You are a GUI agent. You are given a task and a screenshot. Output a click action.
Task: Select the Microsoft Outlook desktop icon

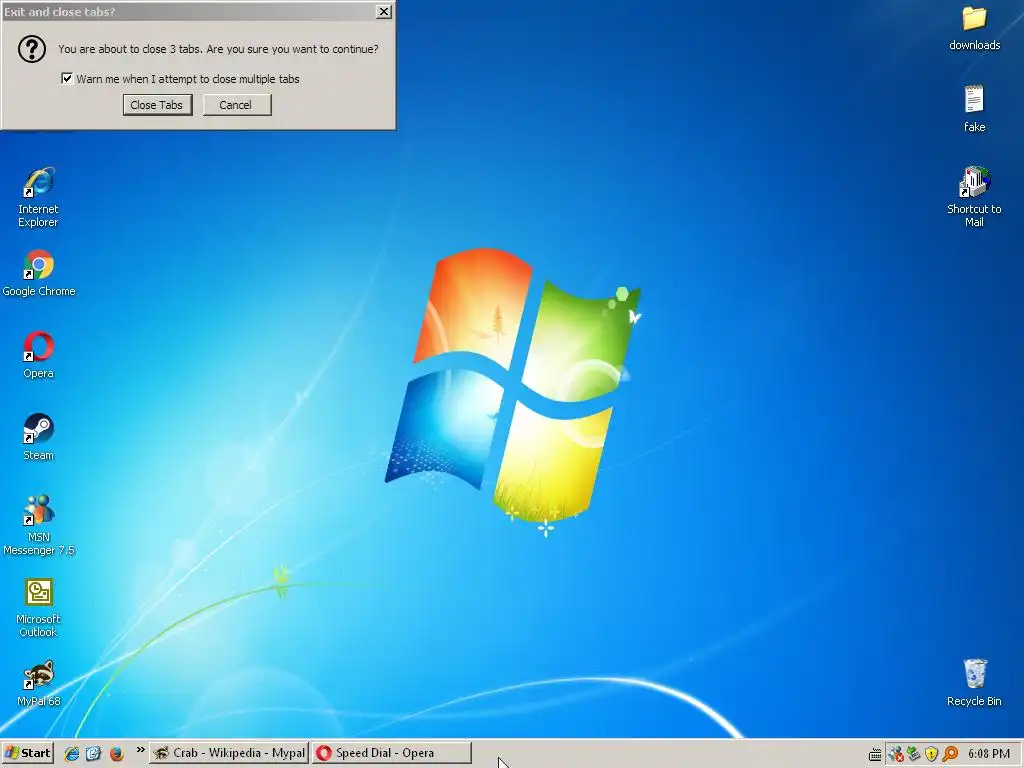[39, 607]
